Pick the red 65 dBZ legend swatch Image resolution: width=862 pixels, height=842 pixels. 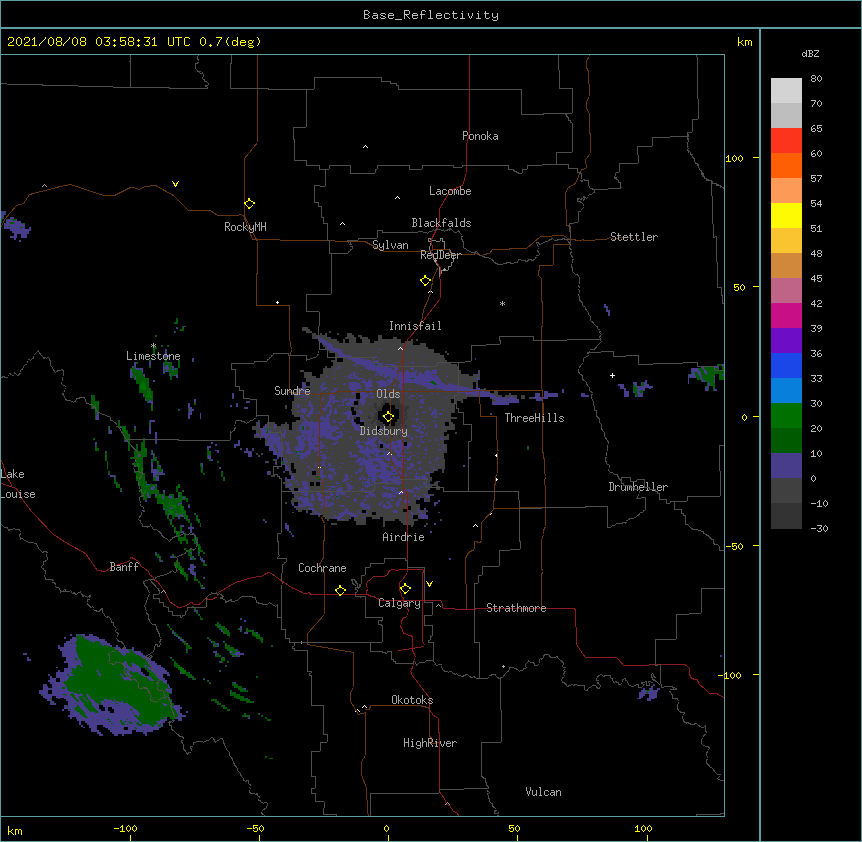pyautogui.click(x=786, y=140)
